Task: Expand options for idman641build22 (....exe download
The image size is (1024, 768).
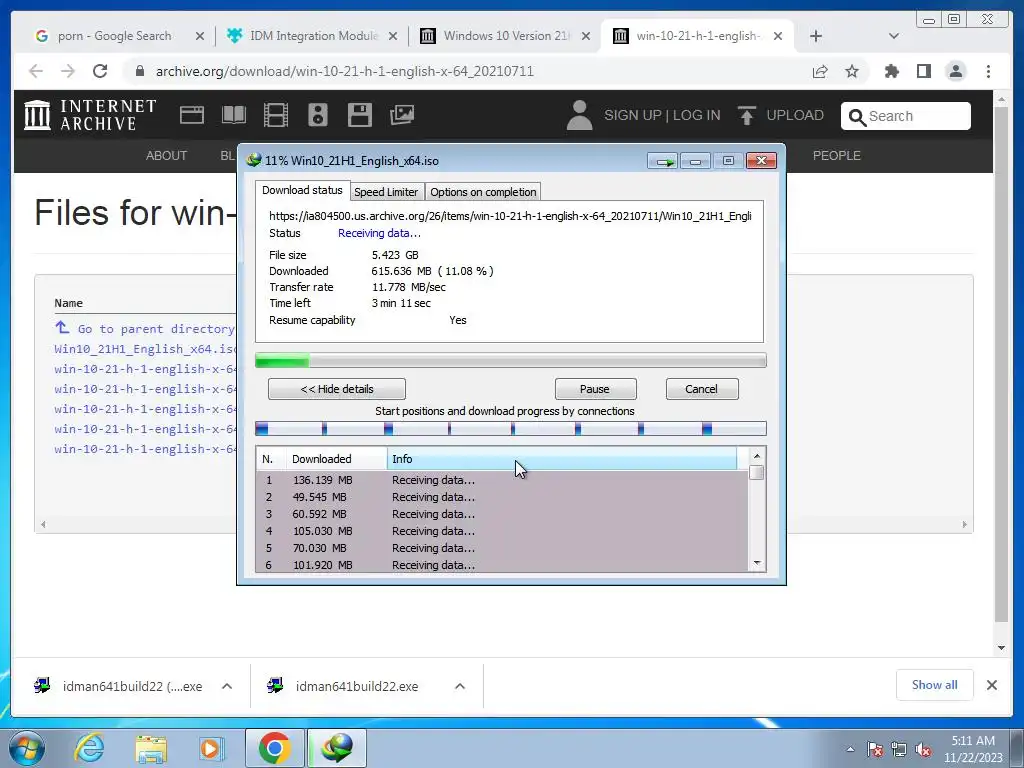Action: tap(227, 686)
